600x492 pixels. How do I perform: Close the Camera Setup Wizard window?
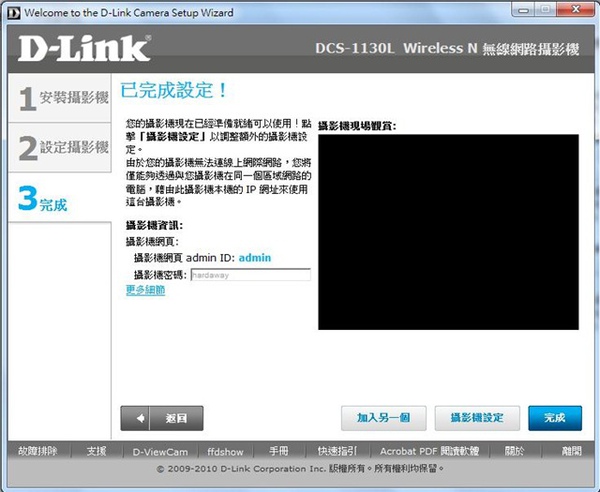click(x=576, y=10)
